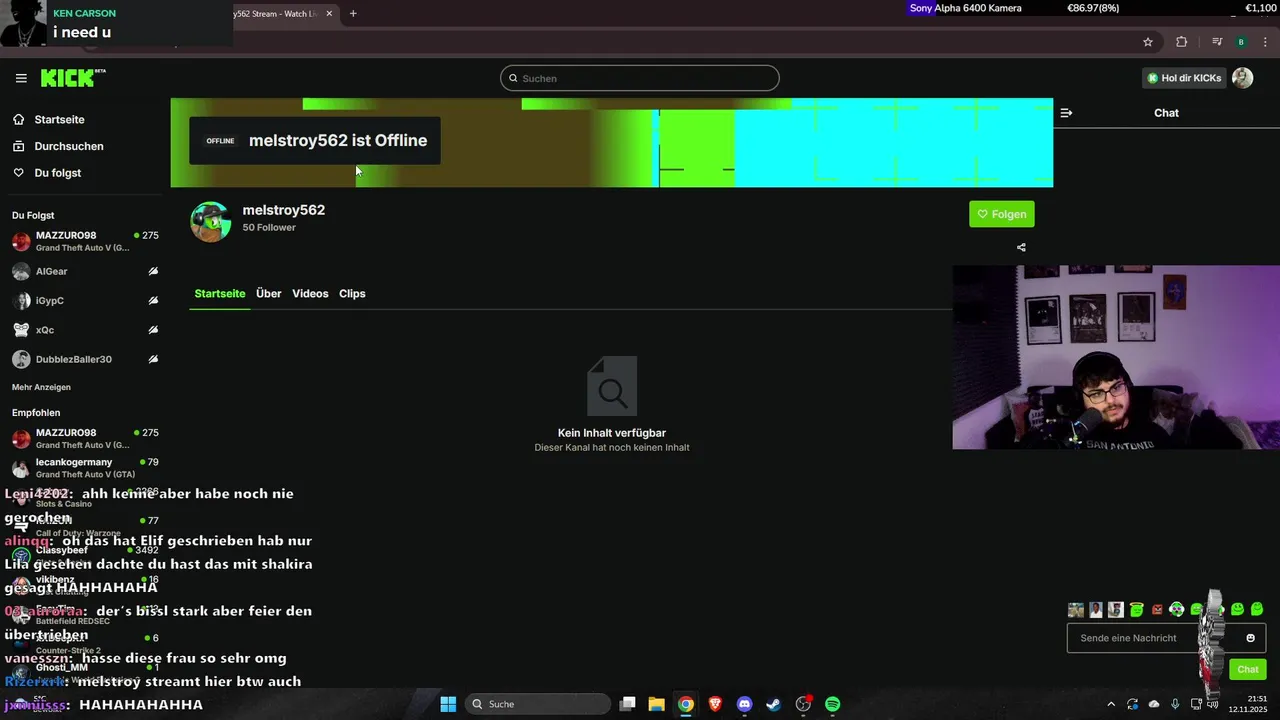
Task: Collapse the chat panel with arrow icon
Action: pos(1066,113)
